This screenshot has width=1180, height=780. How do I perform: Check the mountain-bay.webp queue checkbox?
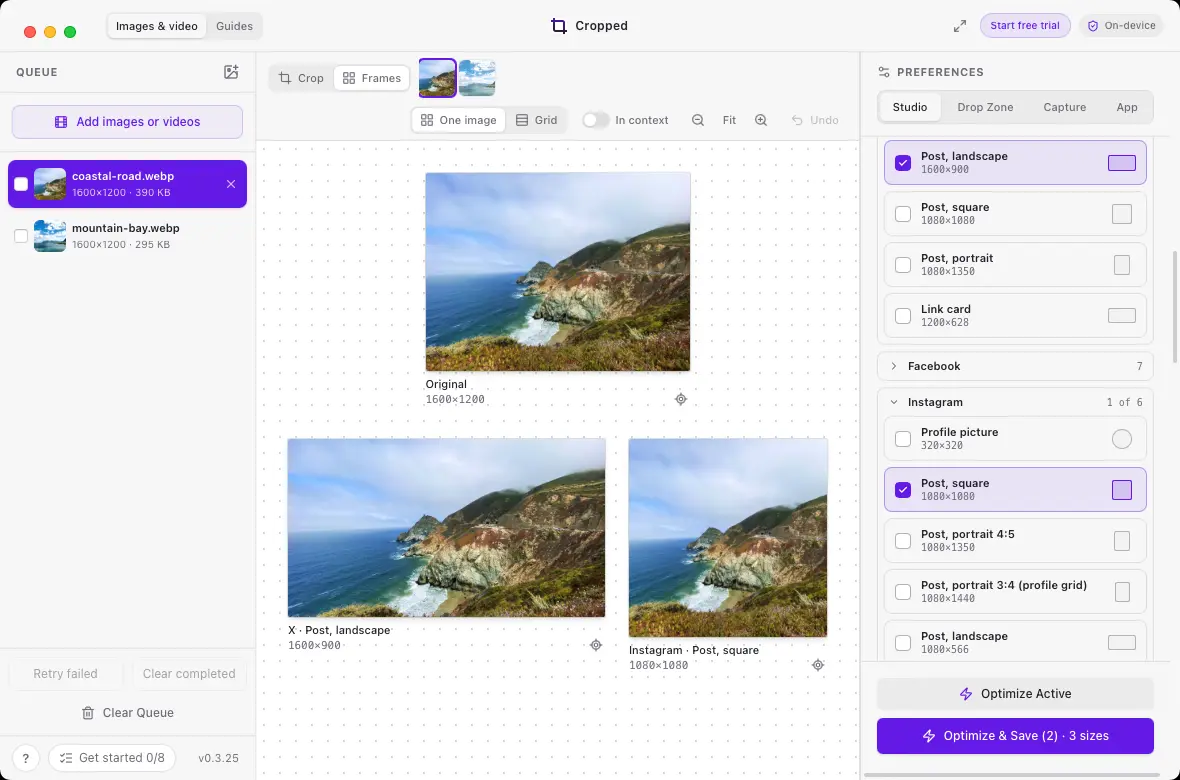[21, 236]
